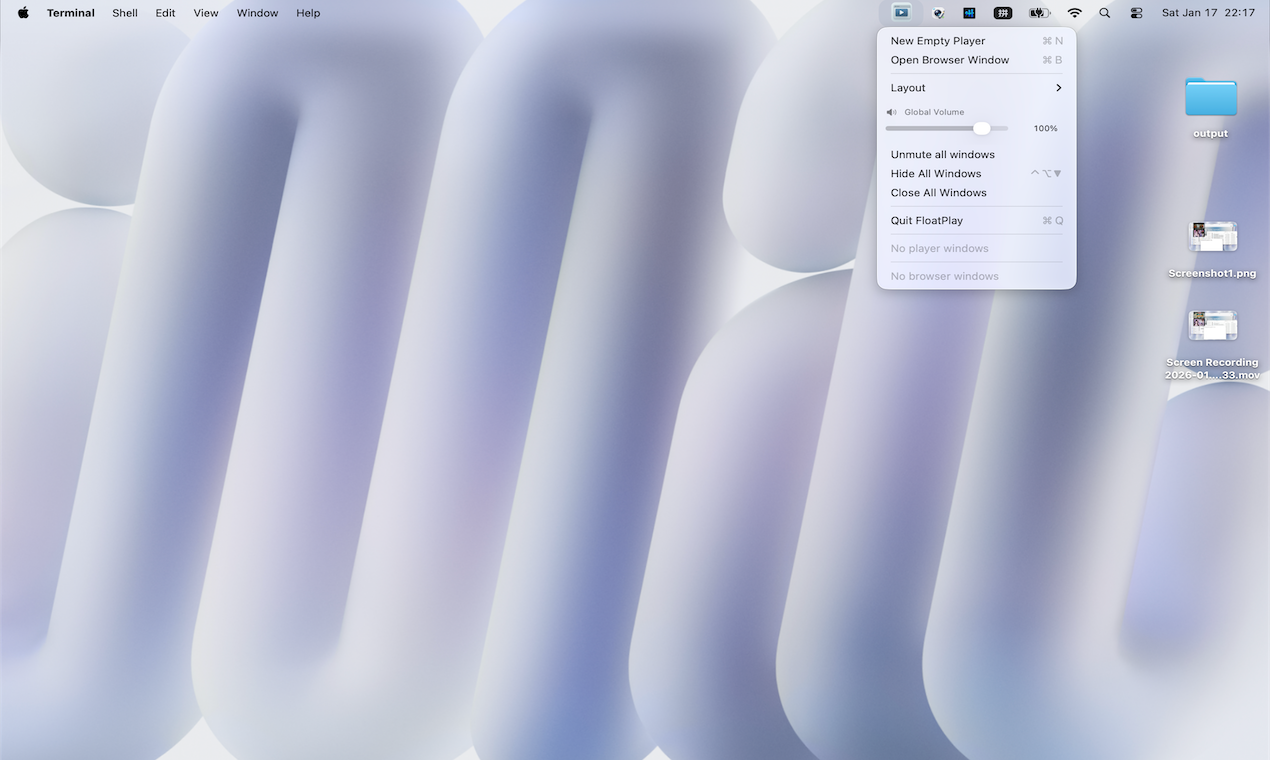Select Screenshot1.png desktop file

point(1212,250)
